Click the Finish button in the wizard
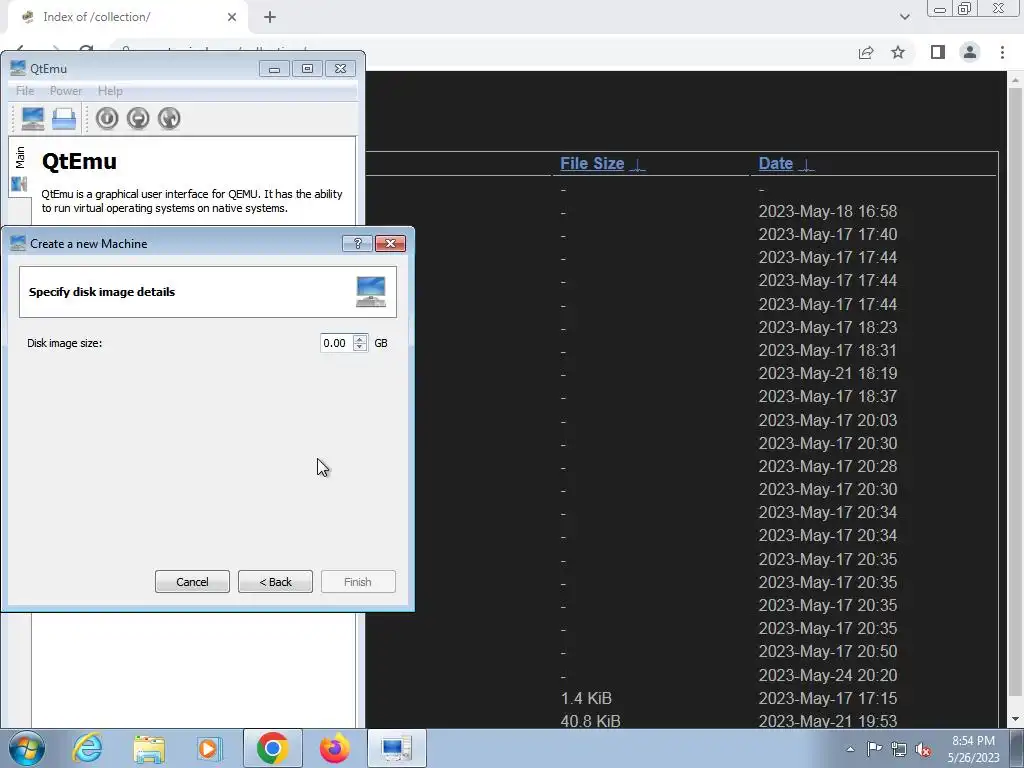 (x=358, y=582)
